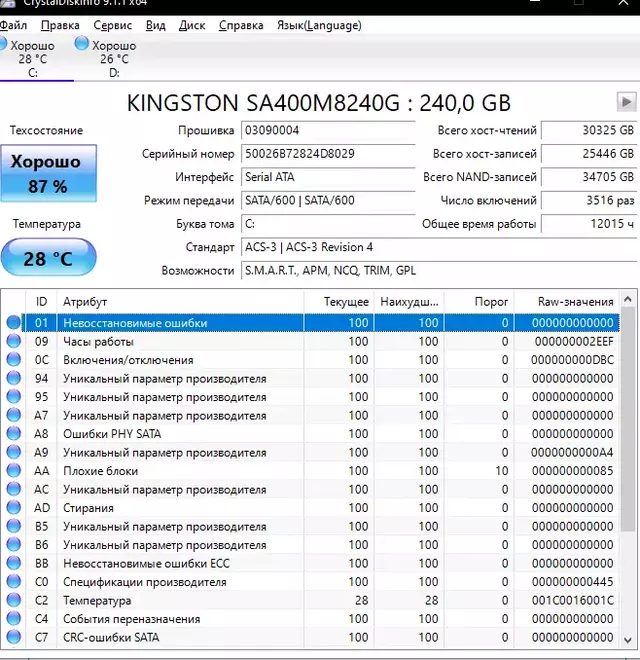Open the Диск menu
The width and height of the screenshot is (640, 660).
[x=192, y=26]
